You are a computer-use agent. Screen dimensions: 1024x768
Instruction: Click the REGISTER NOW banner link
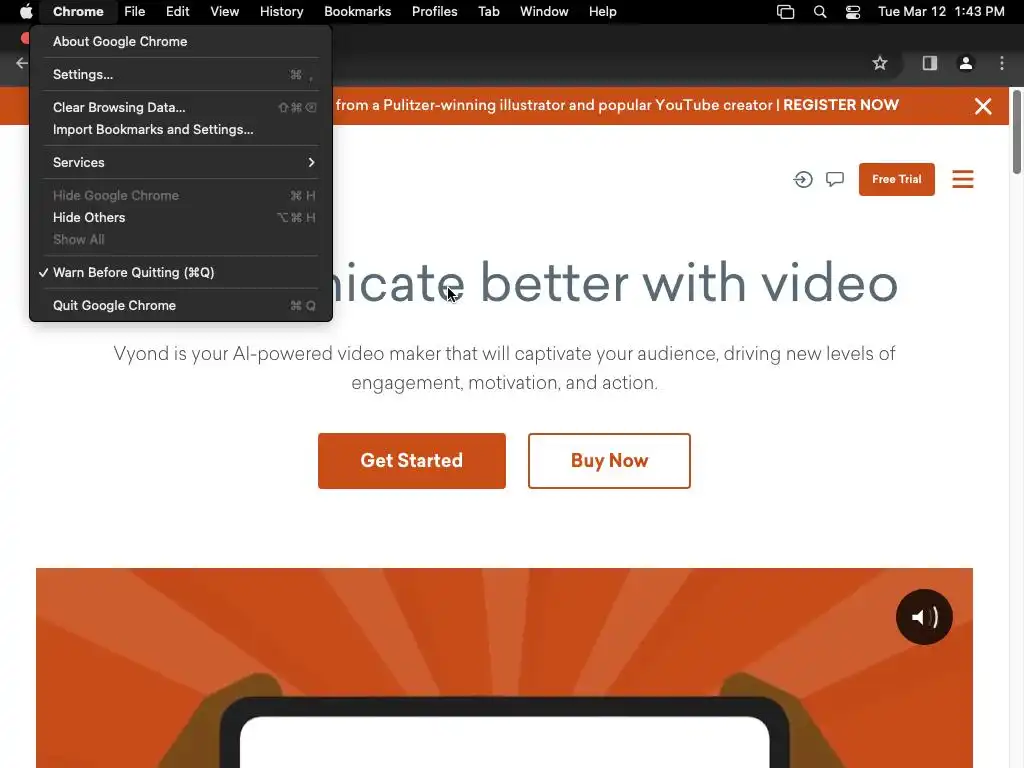point(841,105)
